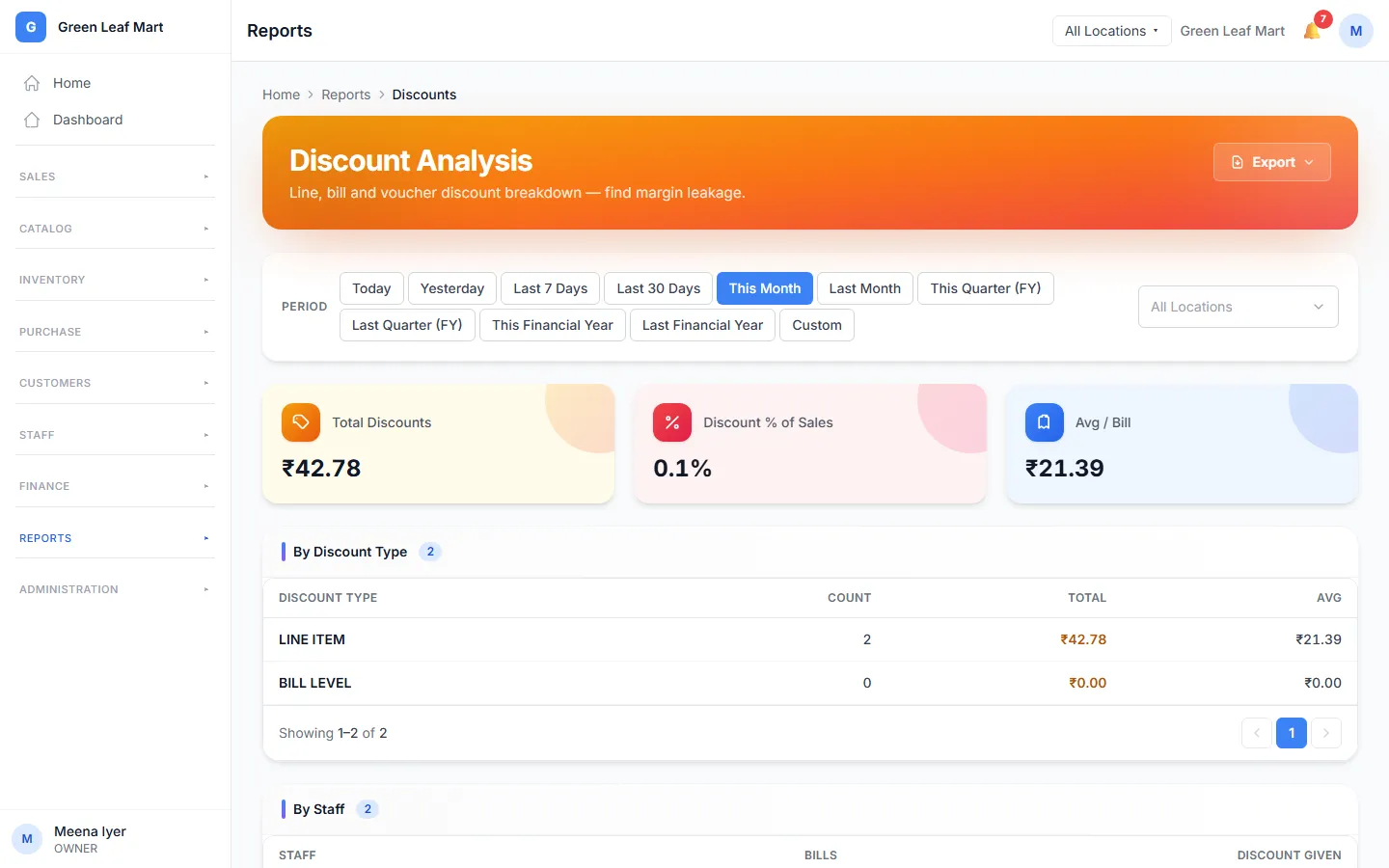Expand the Purchase sidebar section
Screen dimensions: 1389x868
click(x=115, y=332)
